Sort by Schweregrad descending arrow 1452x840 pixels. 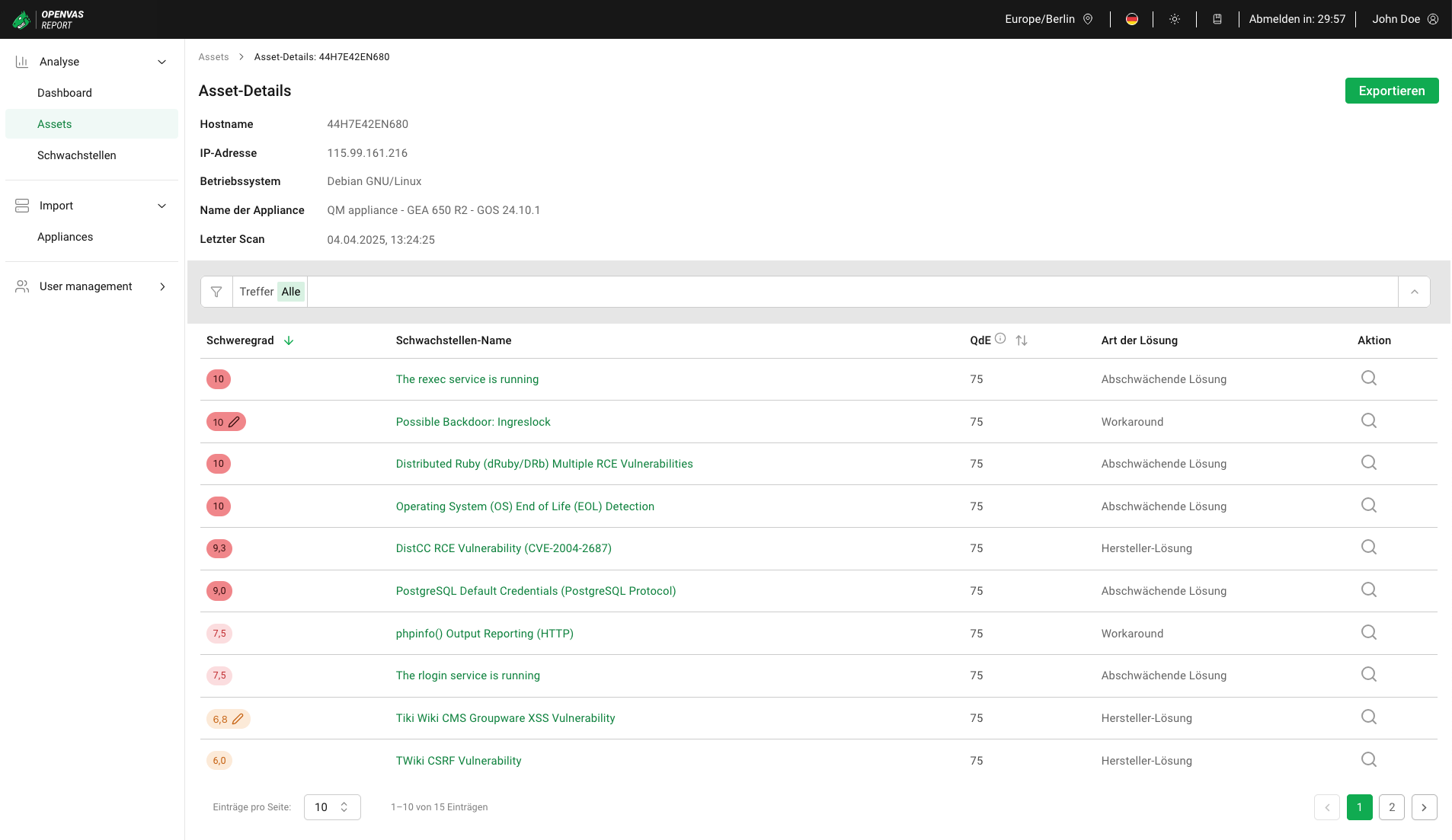point(289,340)
